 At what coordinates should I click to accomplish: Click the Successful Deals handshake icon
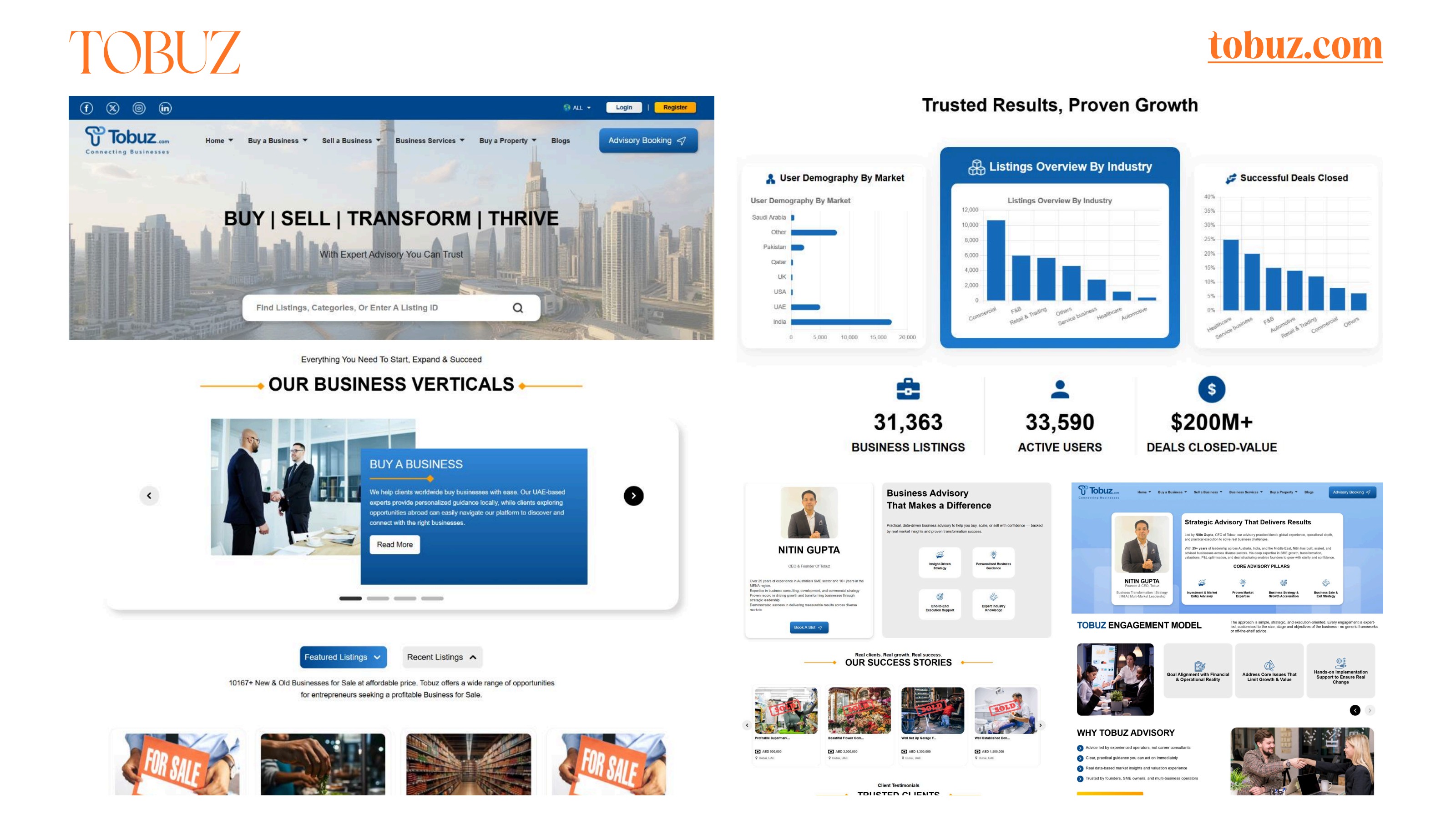pyautogui.click(x=1231, y=178)
